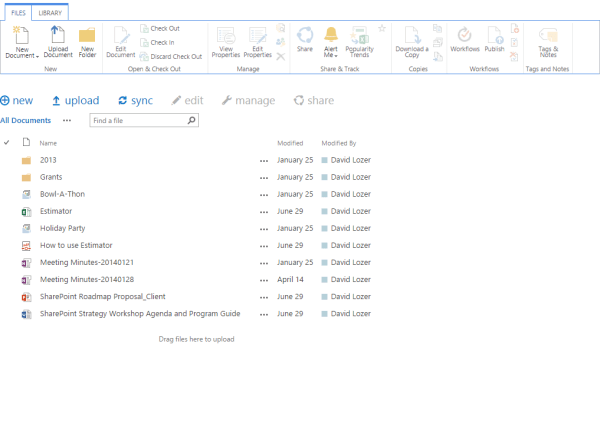Sort by the Name column header
Image resolution: width=600 pixels, height=421 pixels.
point(48,143)
